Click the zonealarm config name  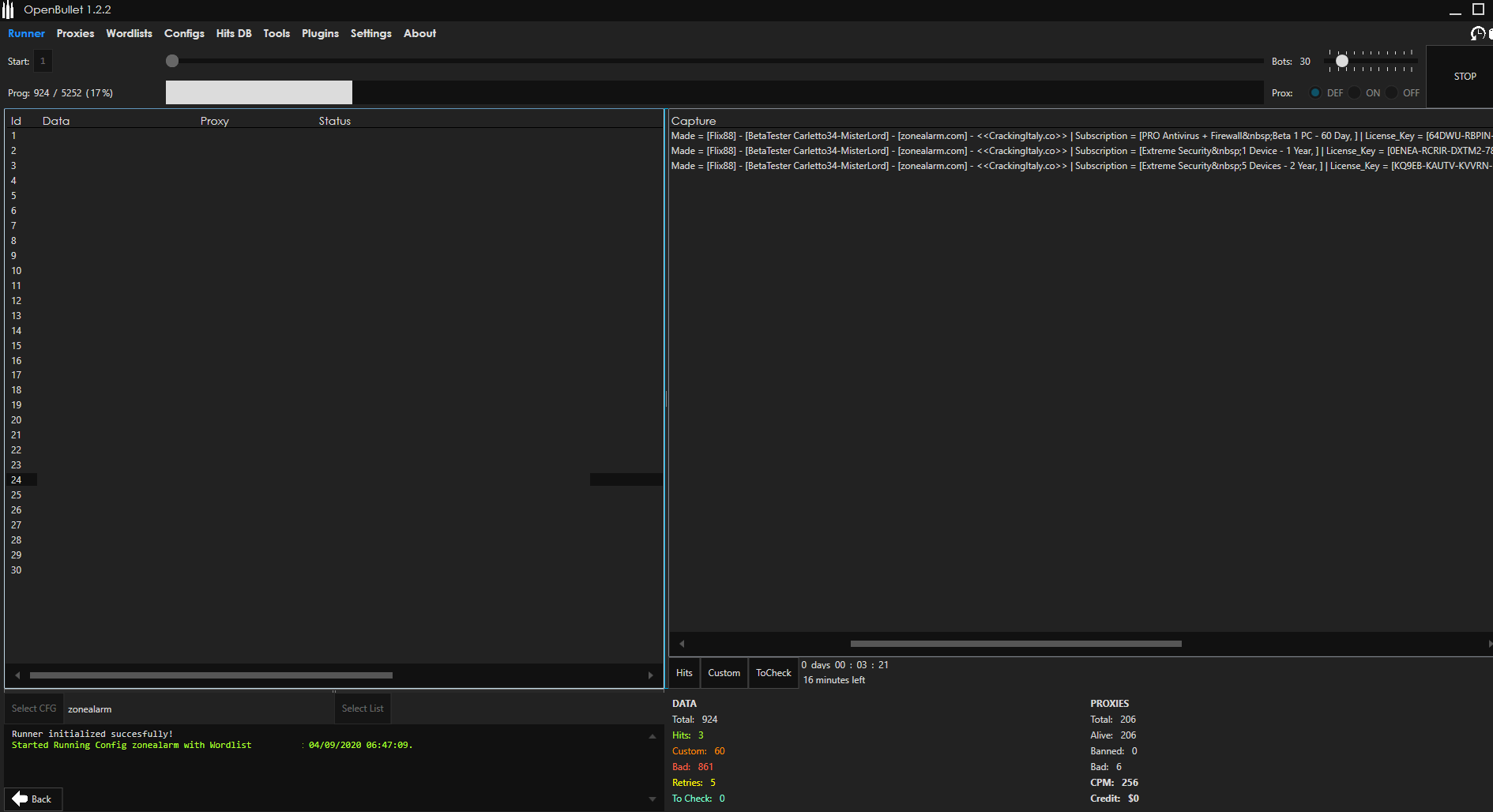point(89,709)
